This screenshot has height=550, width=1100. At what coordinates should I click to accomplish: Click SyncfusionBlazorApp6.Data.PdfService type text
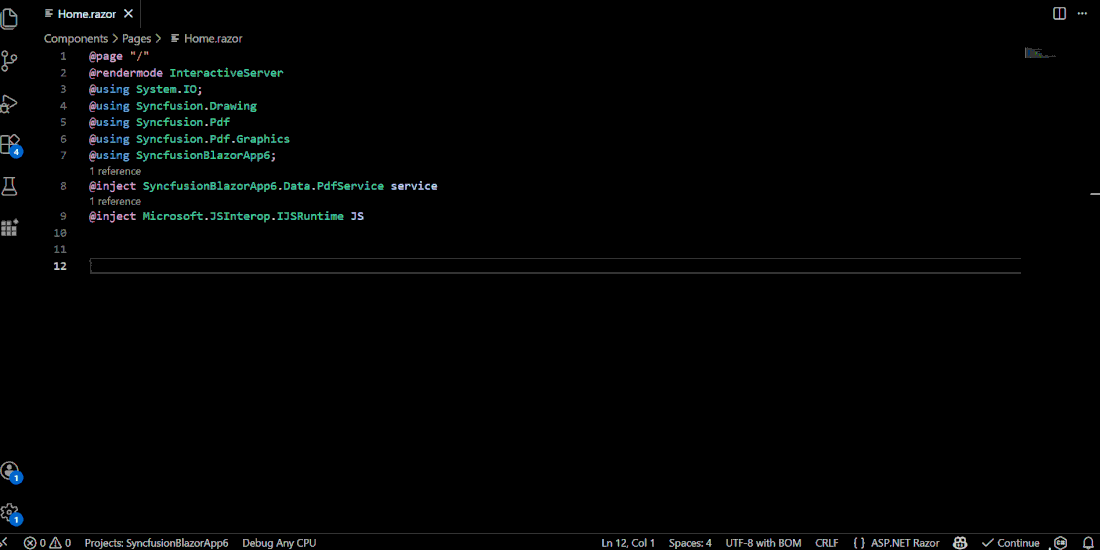pyautogui.click(x=263, y=186)
